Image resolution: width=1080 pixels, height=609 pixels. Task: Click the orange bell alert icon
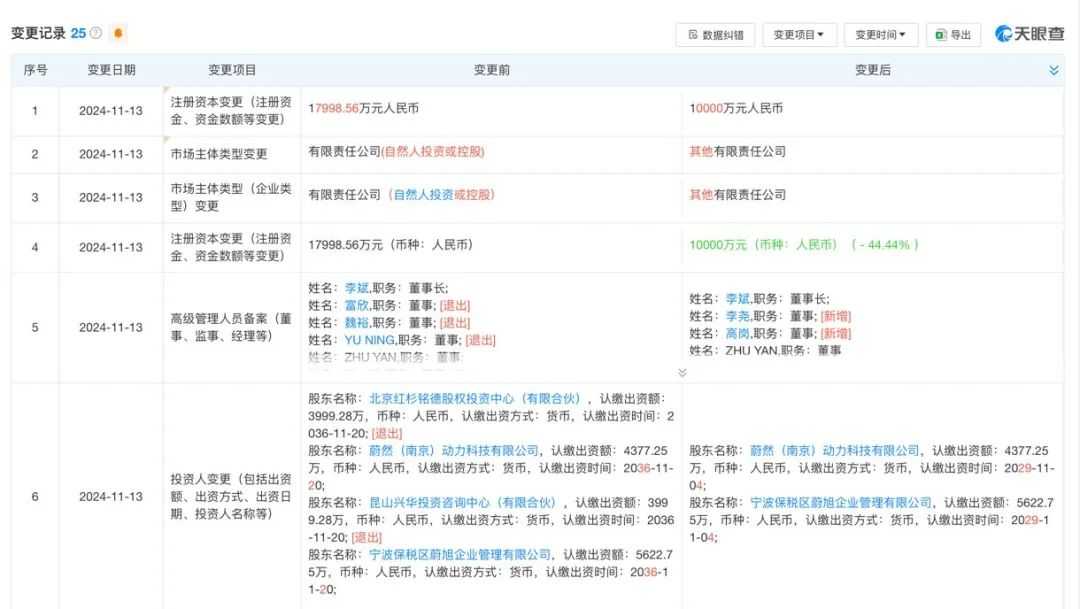118,33
